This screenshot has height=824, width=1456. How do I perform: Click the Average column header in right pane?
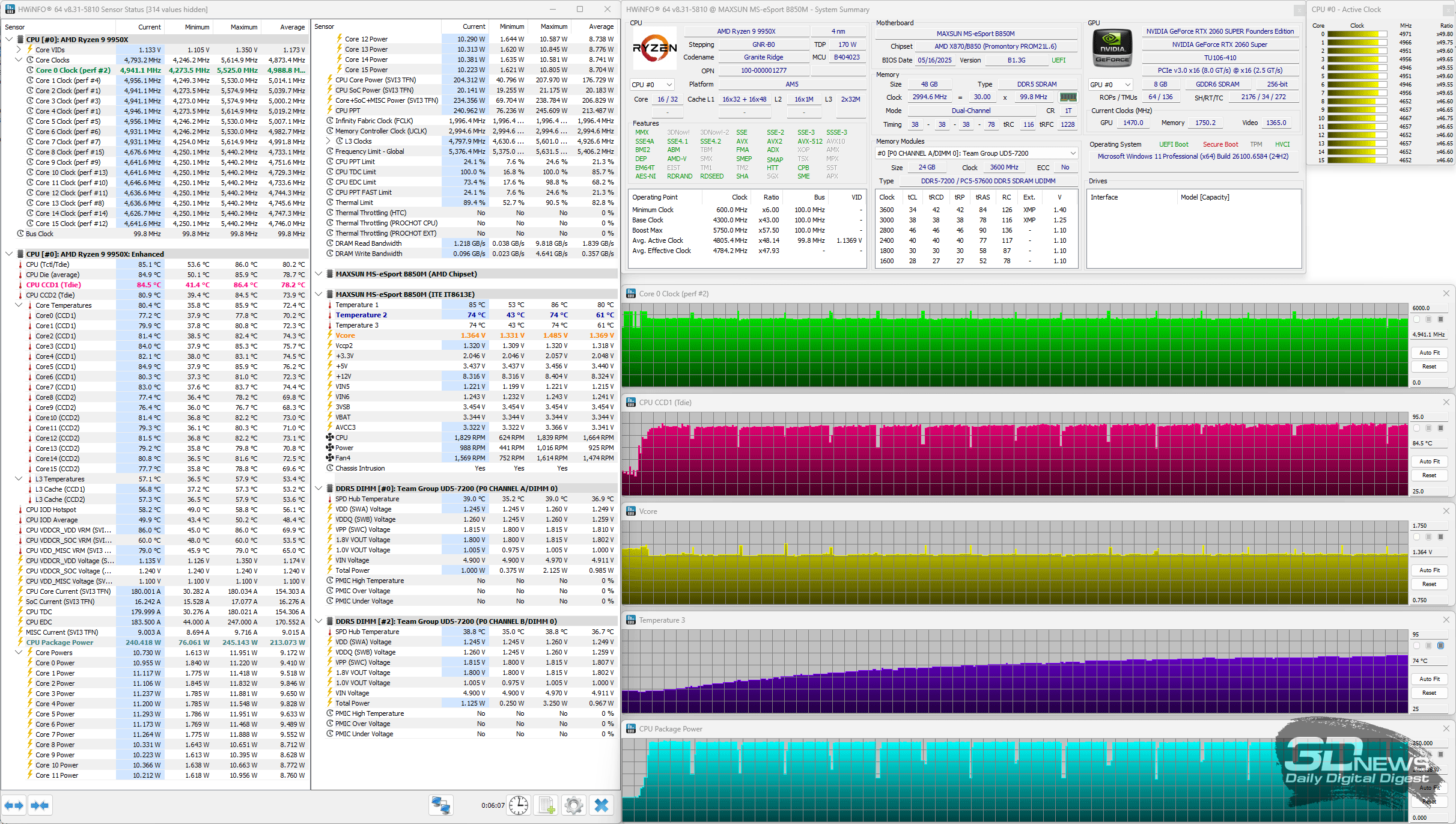[x=594, y=26]
